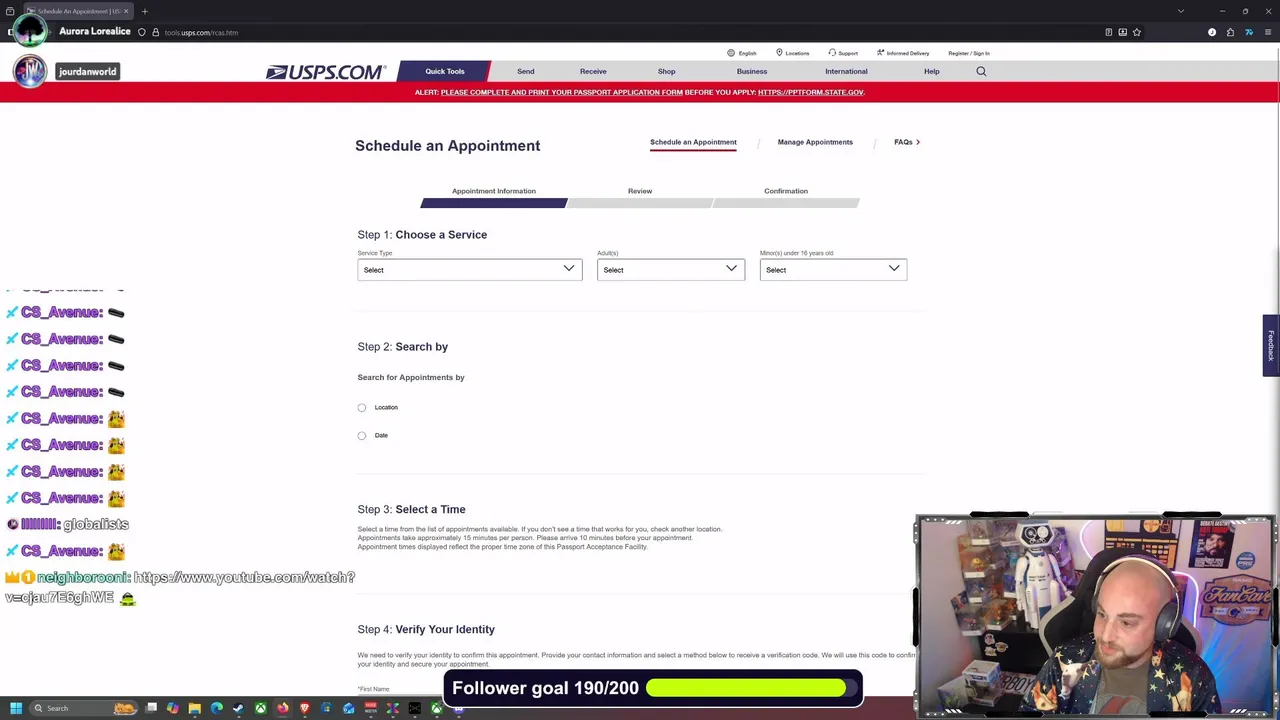Open VoiceMeeter from the taskbar
1280x720 pixels.
(x=371, y=708)
